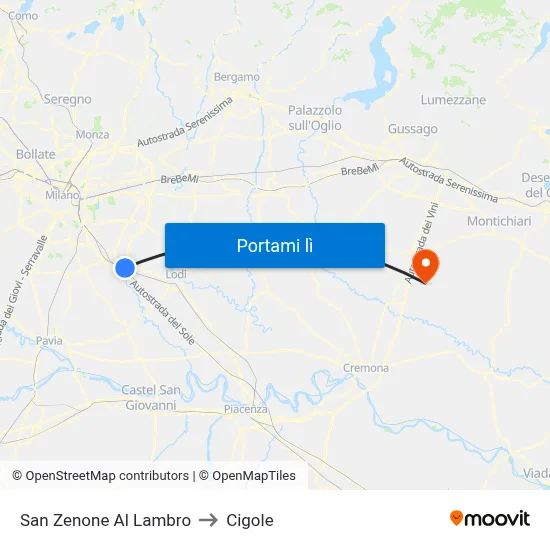Screen dimensions: 550x550
Task: Click the Milano city label
Action: click(x=62, y=195)
